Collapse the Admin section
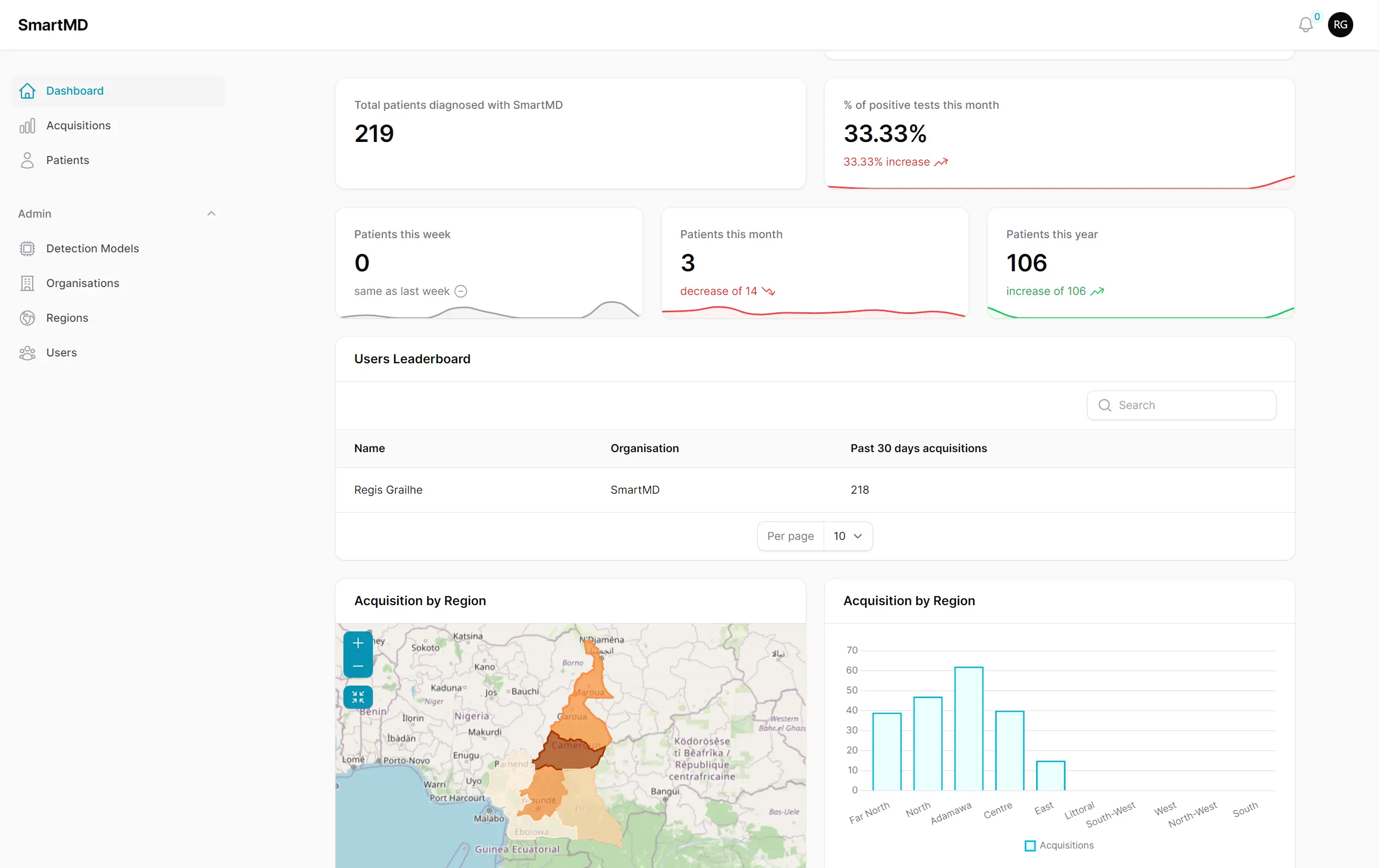The height and width of the screenshot is (868, 1379). [211, 213]
